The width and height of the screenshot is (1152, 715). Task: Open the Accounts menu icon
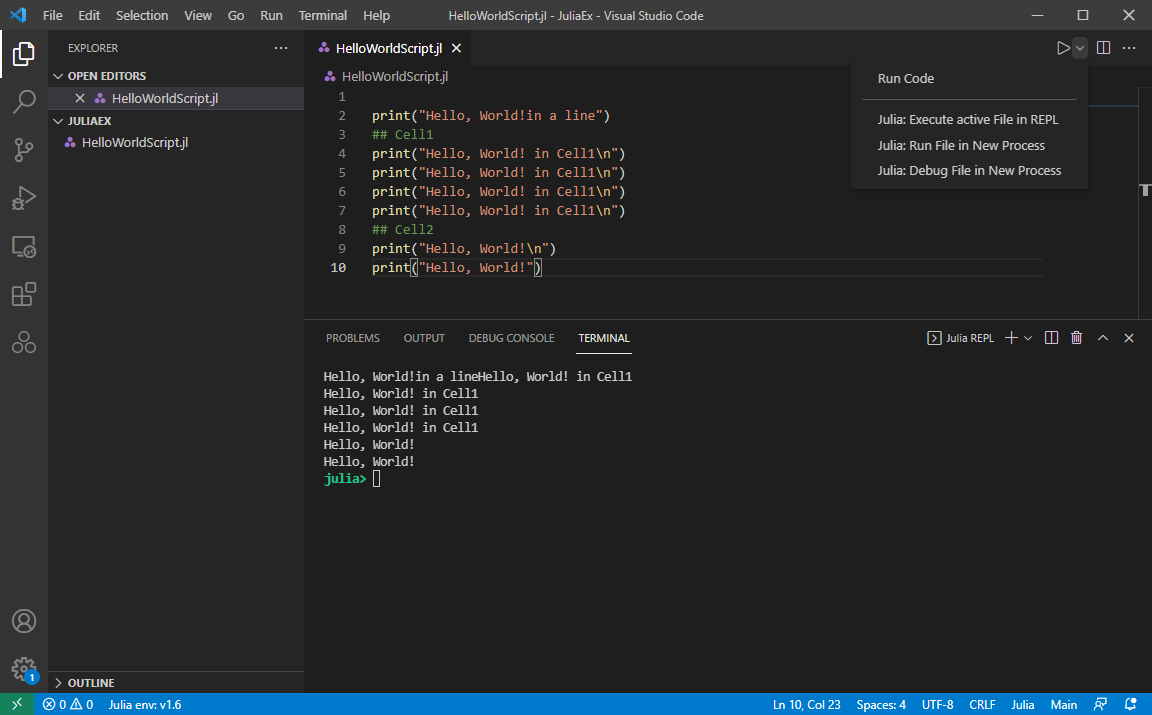click(x=24, y=622)
